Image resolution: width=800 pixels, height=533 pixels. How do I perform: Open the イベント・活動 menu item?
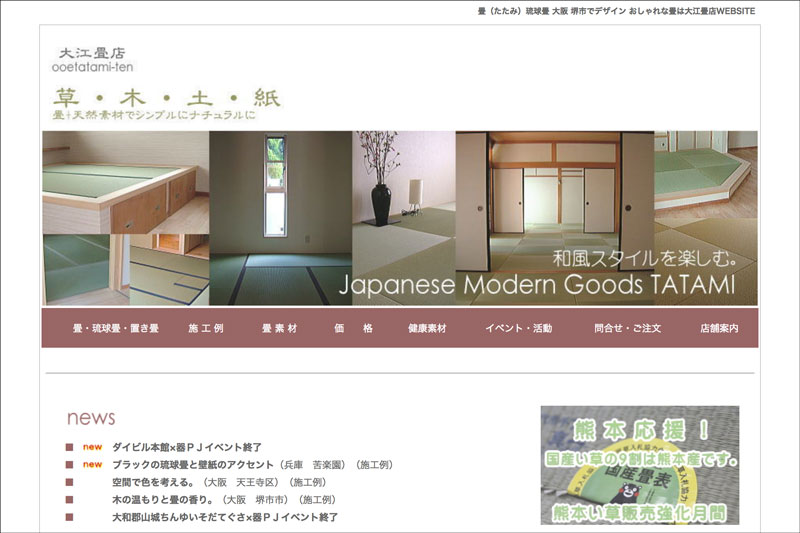[x=518, y=328]
